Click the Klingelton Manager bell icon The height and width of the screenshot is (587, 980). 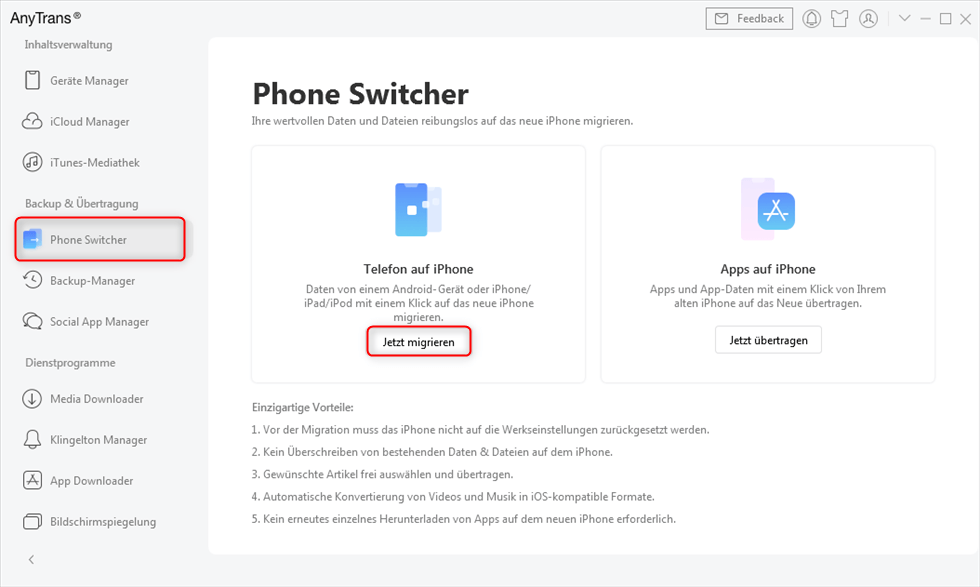32,440
